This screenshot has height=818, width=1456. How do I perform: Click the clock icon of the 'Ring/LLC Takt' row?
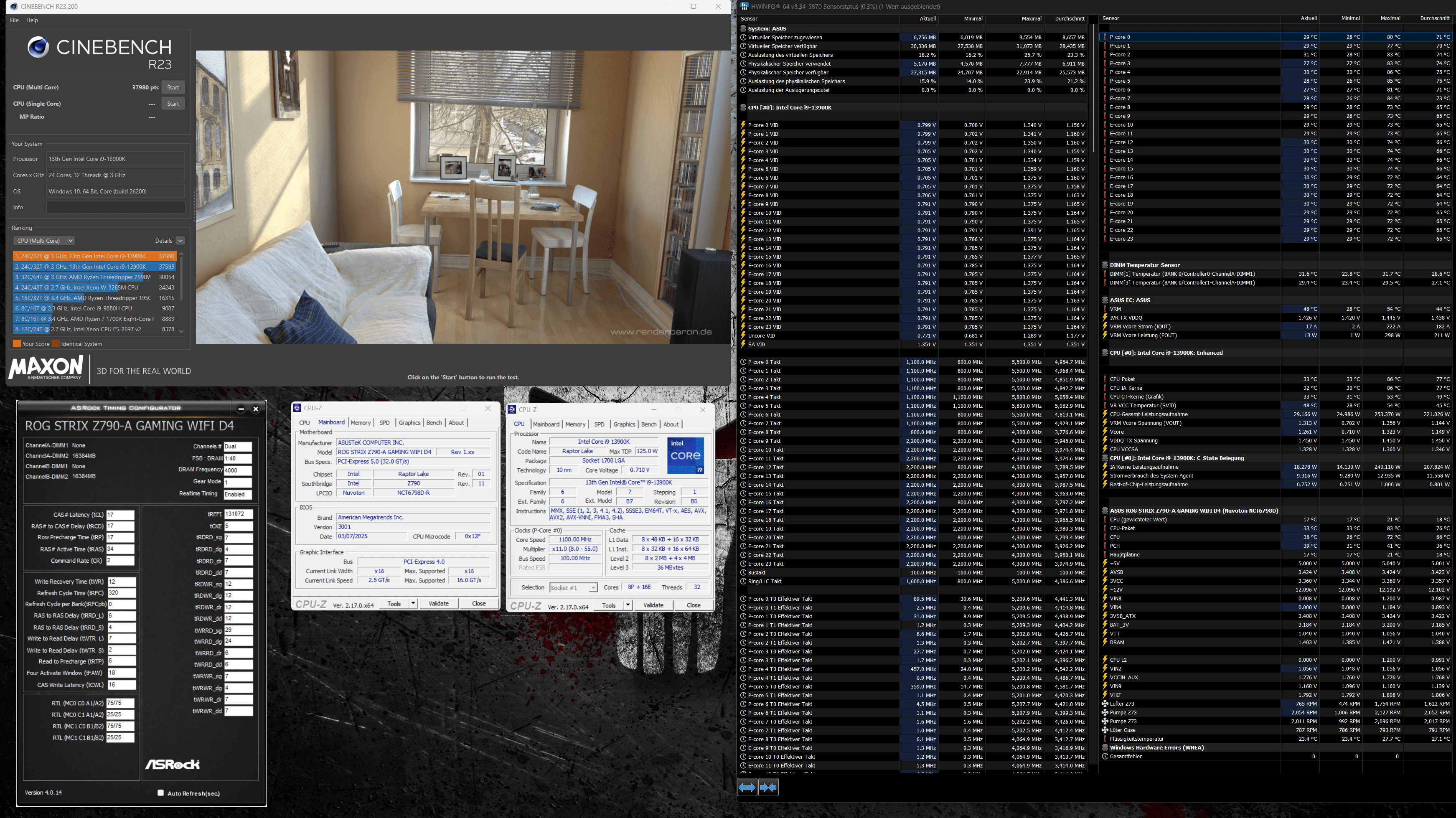point(743,581)
